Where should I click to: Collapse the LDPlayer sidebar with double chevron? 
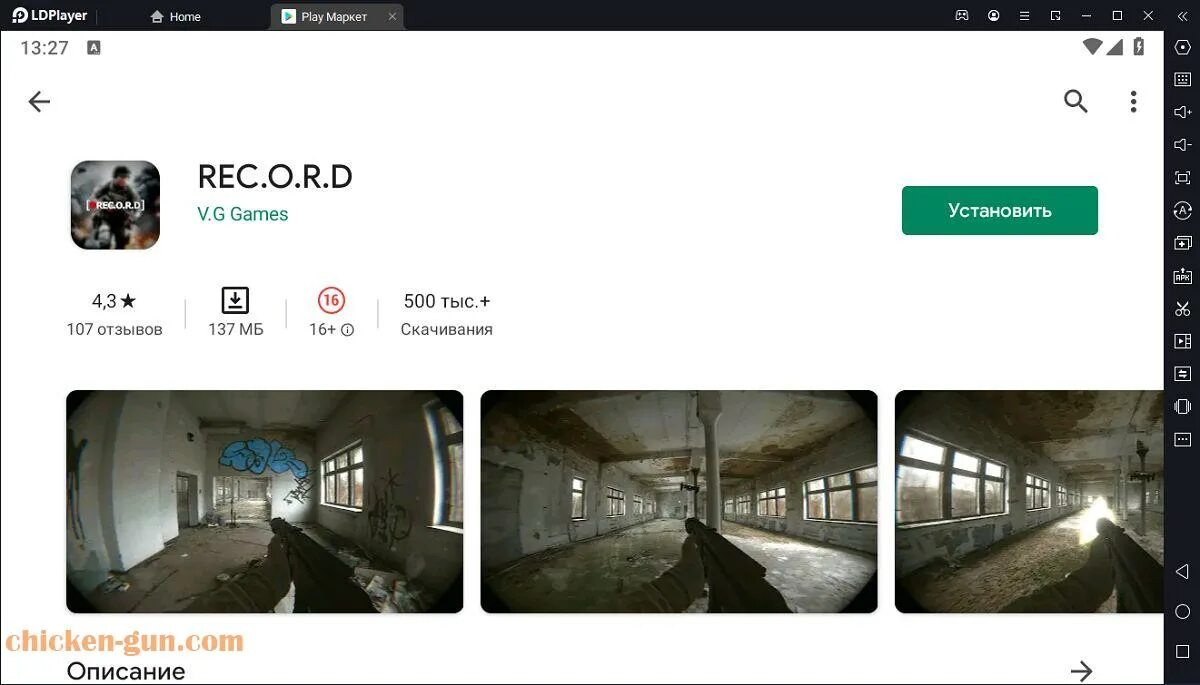click(1182, 16)
